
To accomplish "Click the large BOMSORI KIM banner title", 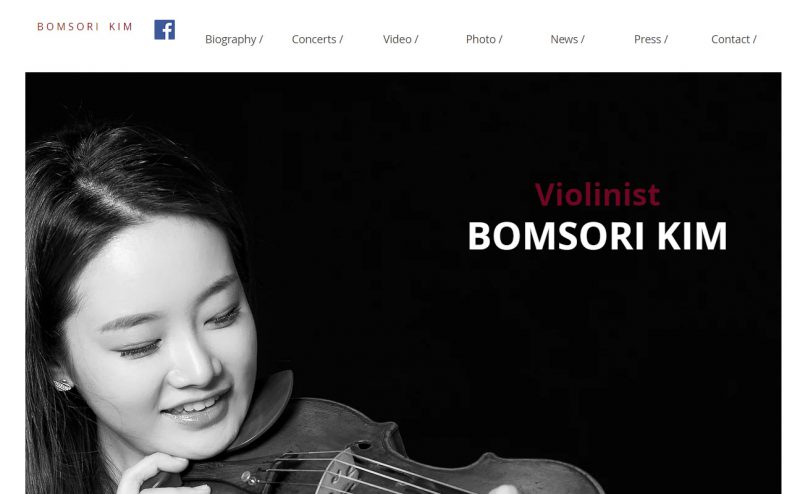I will (597, 236).
